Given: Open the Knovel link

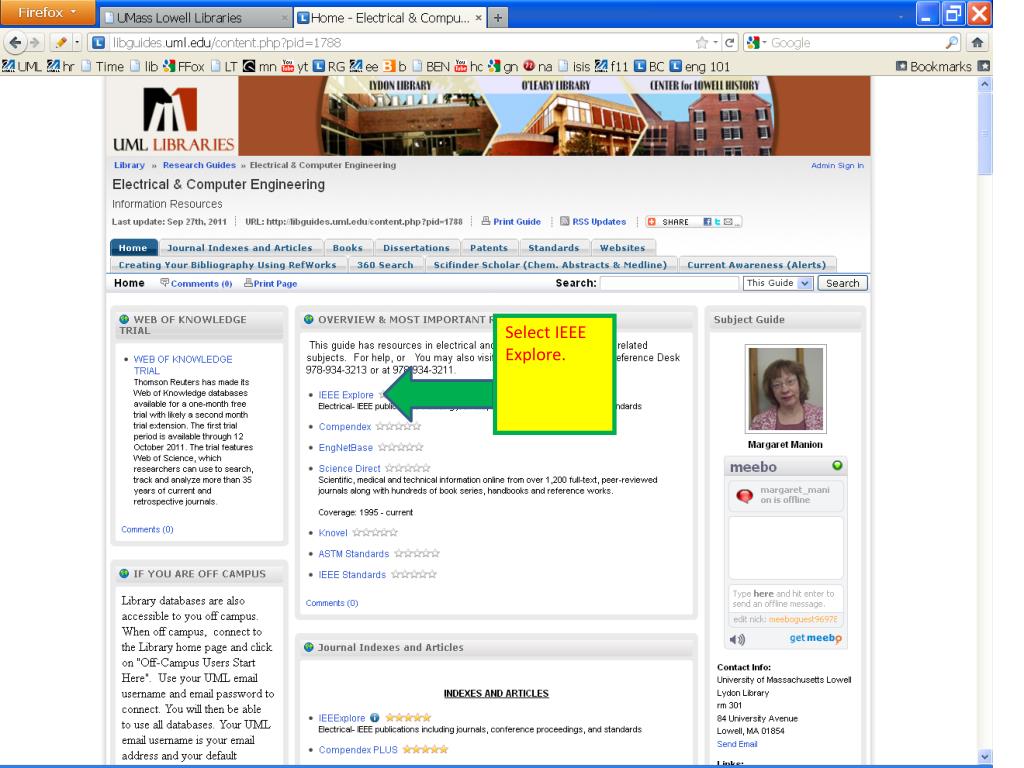Looking at the screenshot, I should [333, 533].
